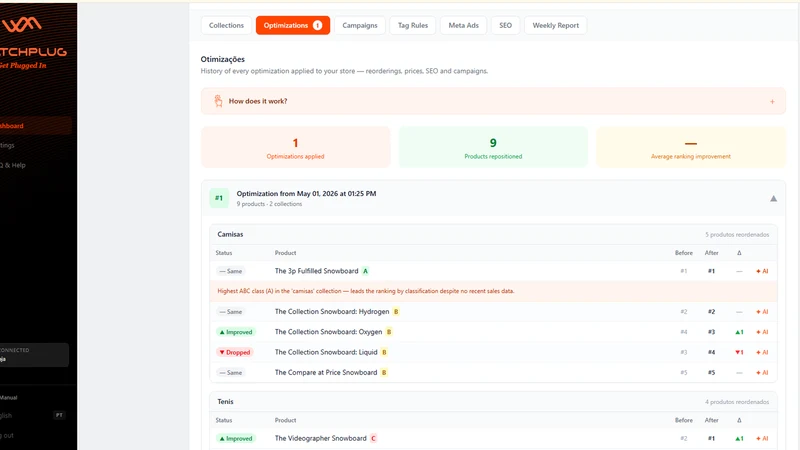Select the Optimizations tab
The width and height of the screenshot is (800, 450).
pos(293,26)
